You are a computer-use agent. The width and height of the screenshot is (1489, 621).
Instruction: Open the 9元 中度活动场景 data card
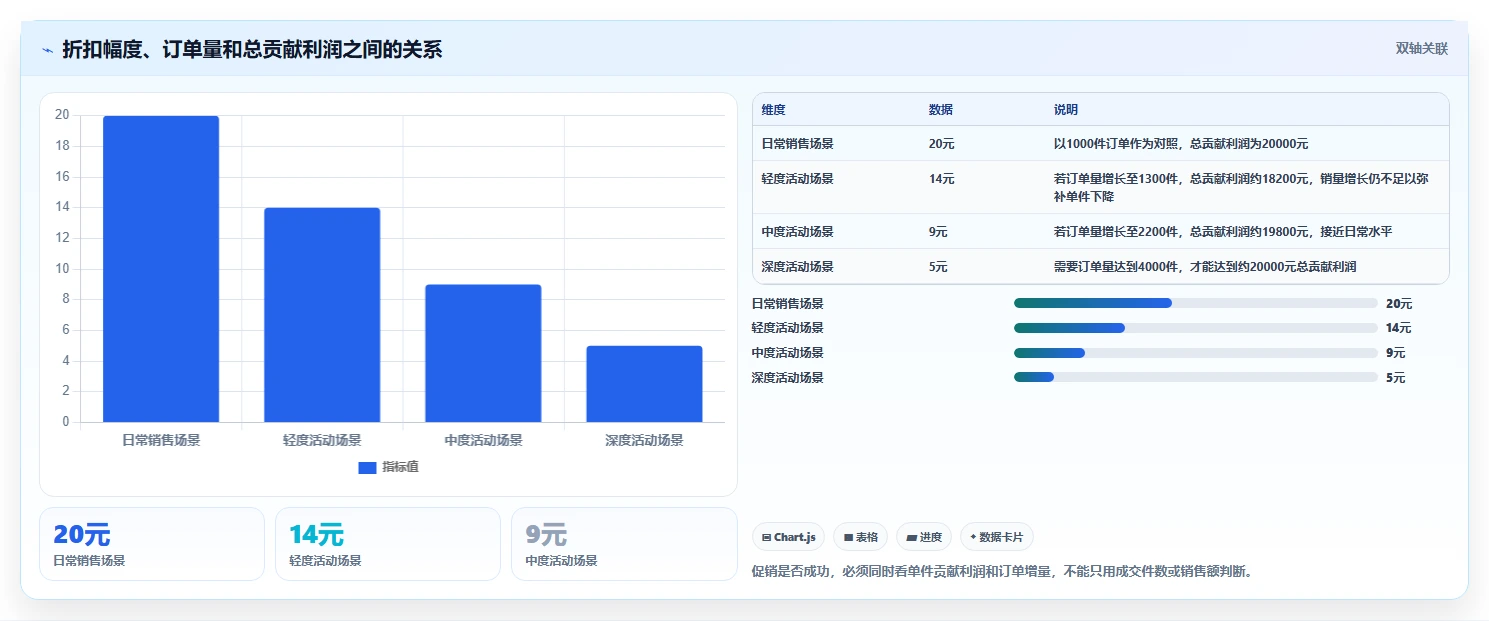[624, 544]
